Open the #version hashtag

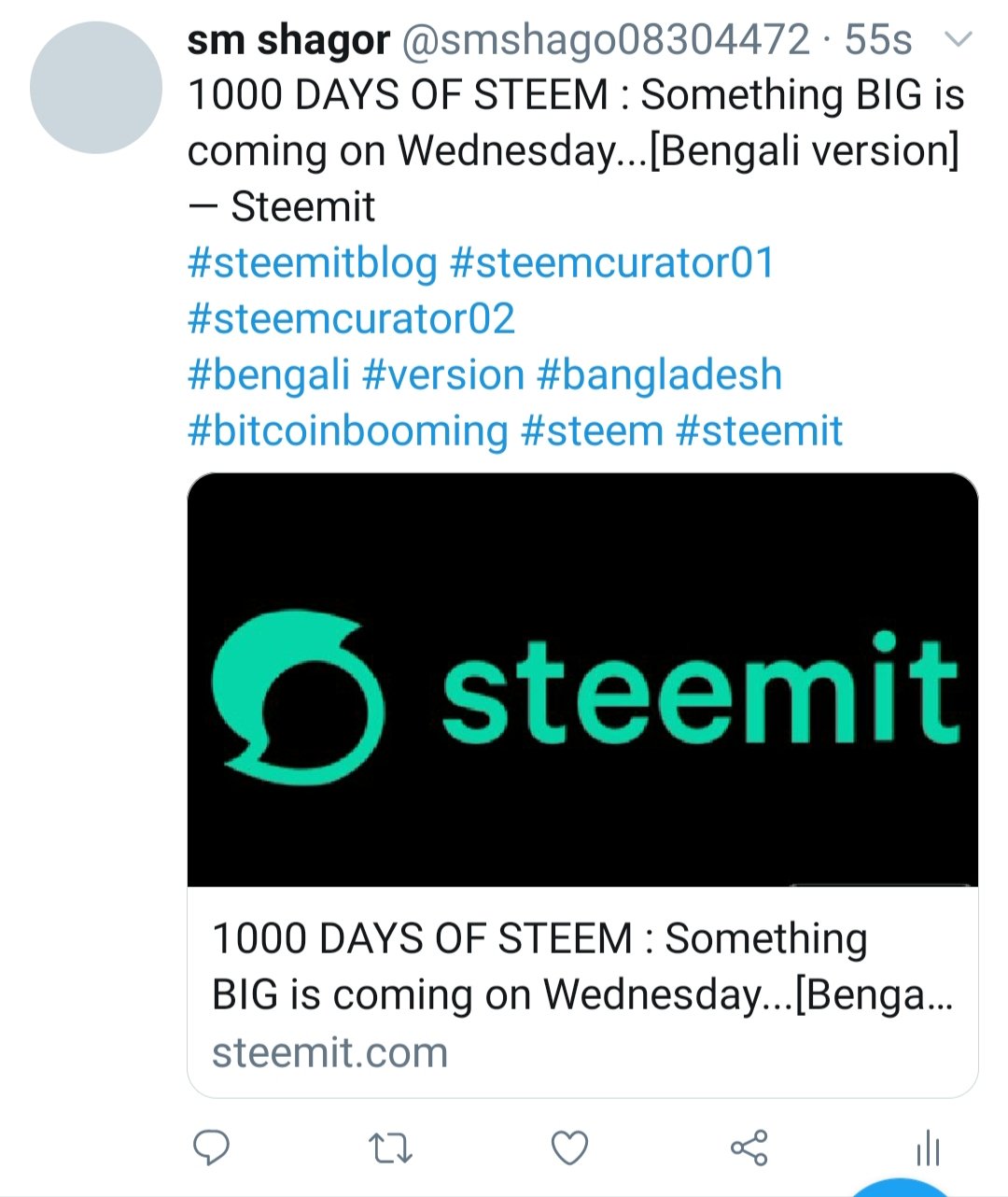coord(443,375)
